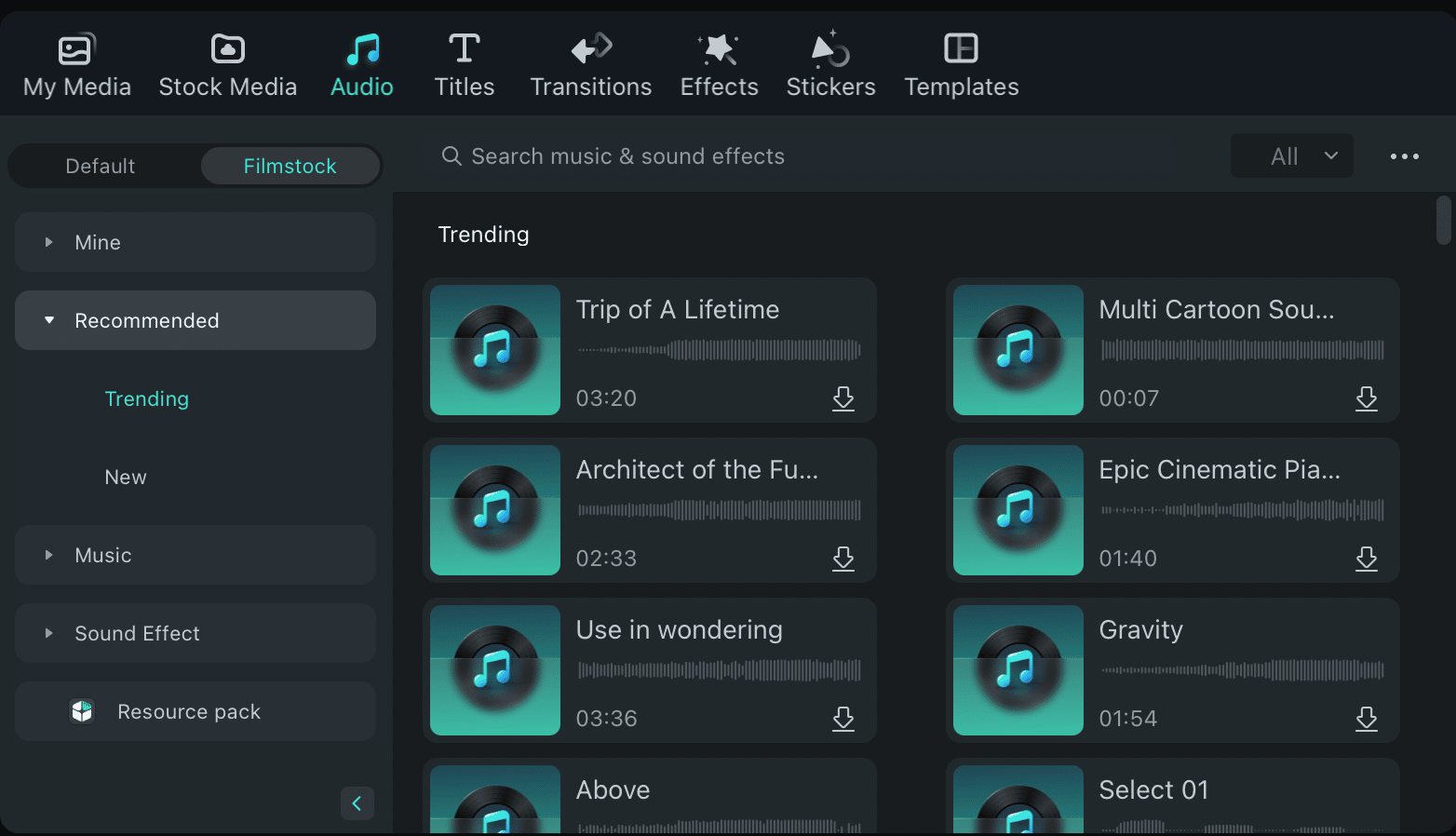Open the Titles tab
Screen dimensions: 1456x836
click(x=464, y=66)
